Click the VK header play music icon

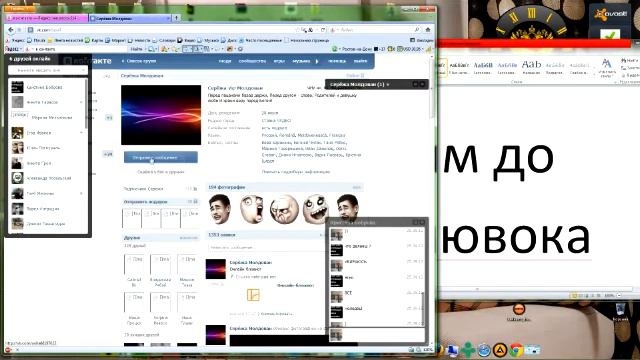point(317,61)
